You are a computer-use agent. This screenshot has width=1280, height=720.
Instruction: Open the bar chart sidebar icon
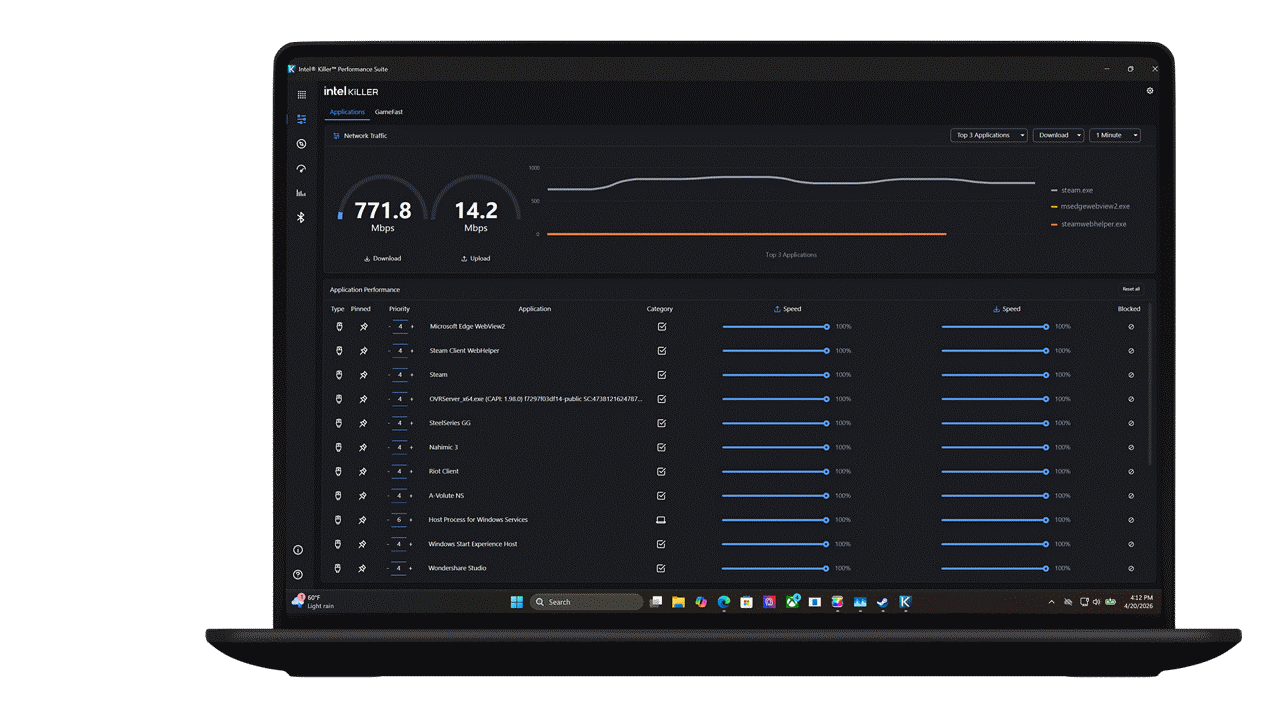click(x=301, y=193)
